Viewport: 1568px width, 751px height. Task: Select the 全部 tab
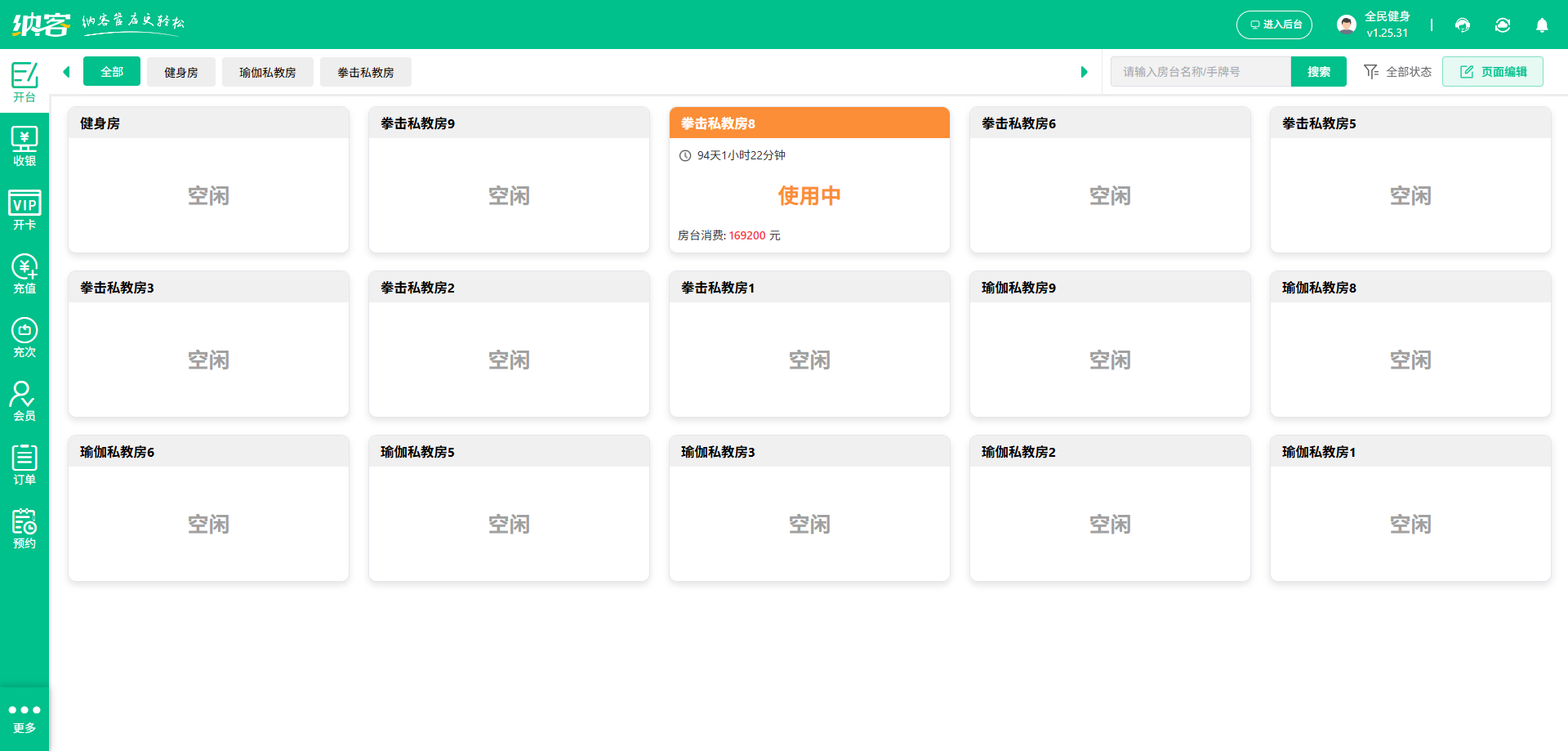[x=111, y=71]
